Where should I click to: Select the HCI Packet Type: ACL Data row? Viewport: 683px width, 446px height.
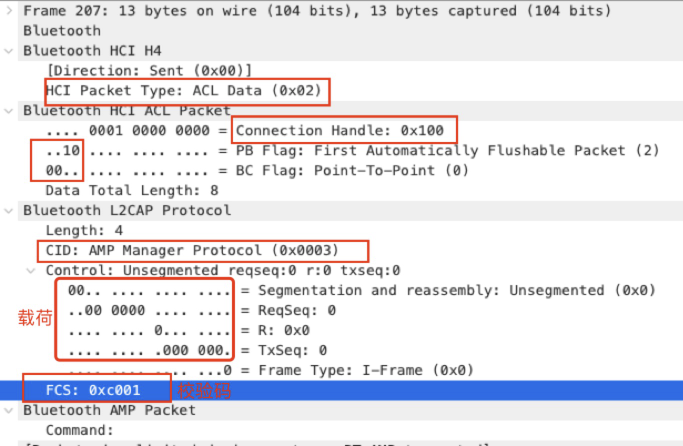[x=185, y=91]
